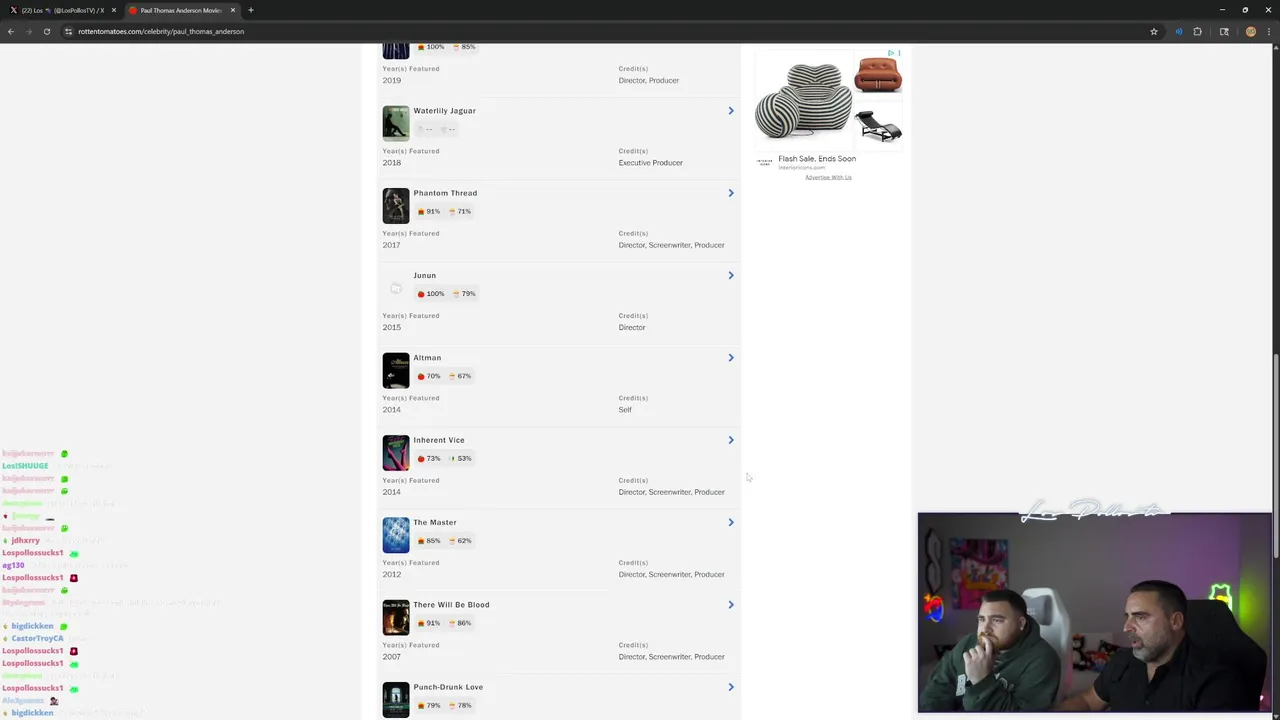Expand the Inherent Vice row arrow
The height and width of the screenshot is (720, 1280).
tap(731, 440)
